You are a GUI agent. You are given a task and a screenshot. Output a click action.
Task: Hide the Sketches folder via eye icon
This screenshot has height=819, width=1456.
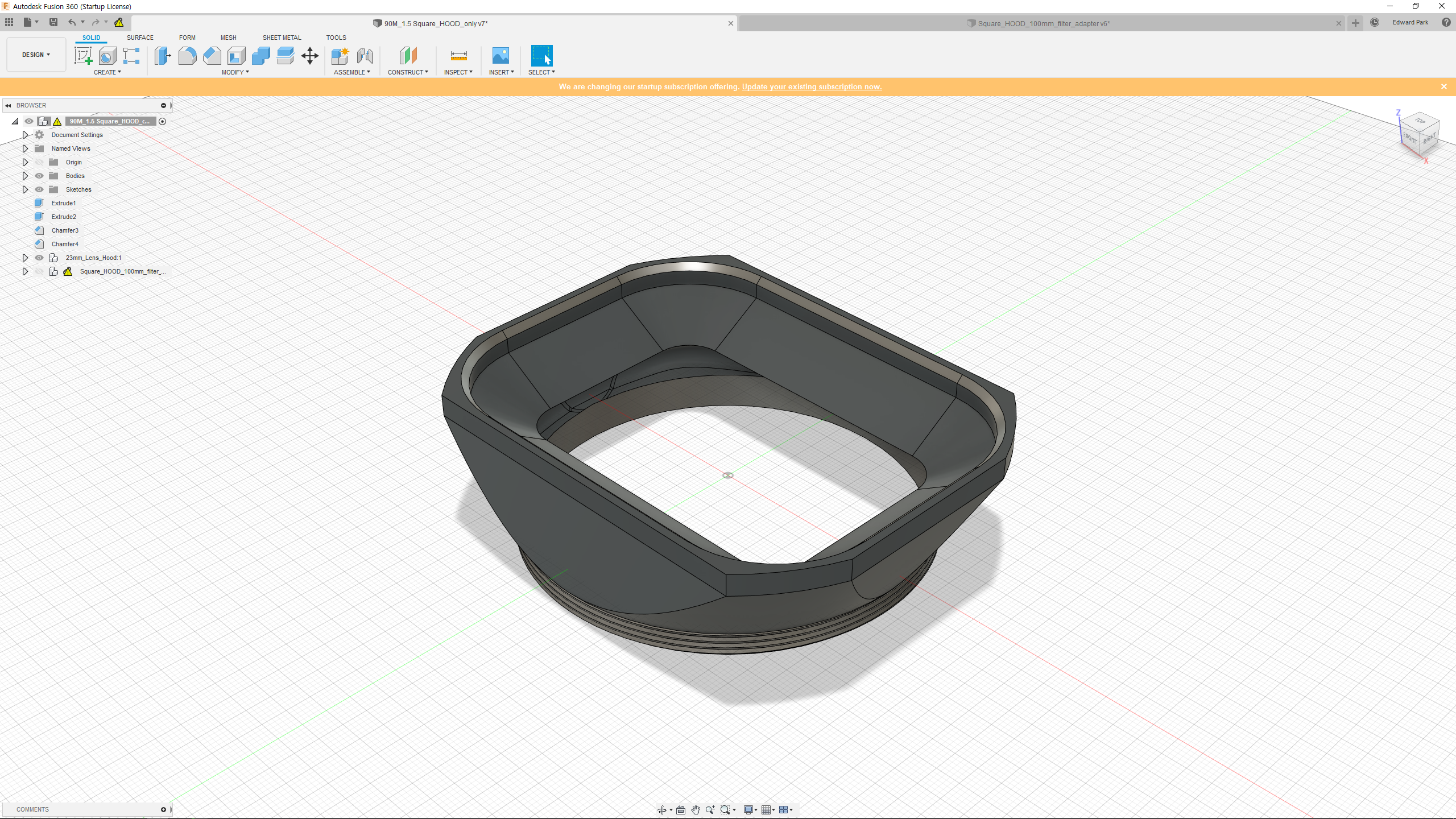pyautogui.click(x=39, y=189)
